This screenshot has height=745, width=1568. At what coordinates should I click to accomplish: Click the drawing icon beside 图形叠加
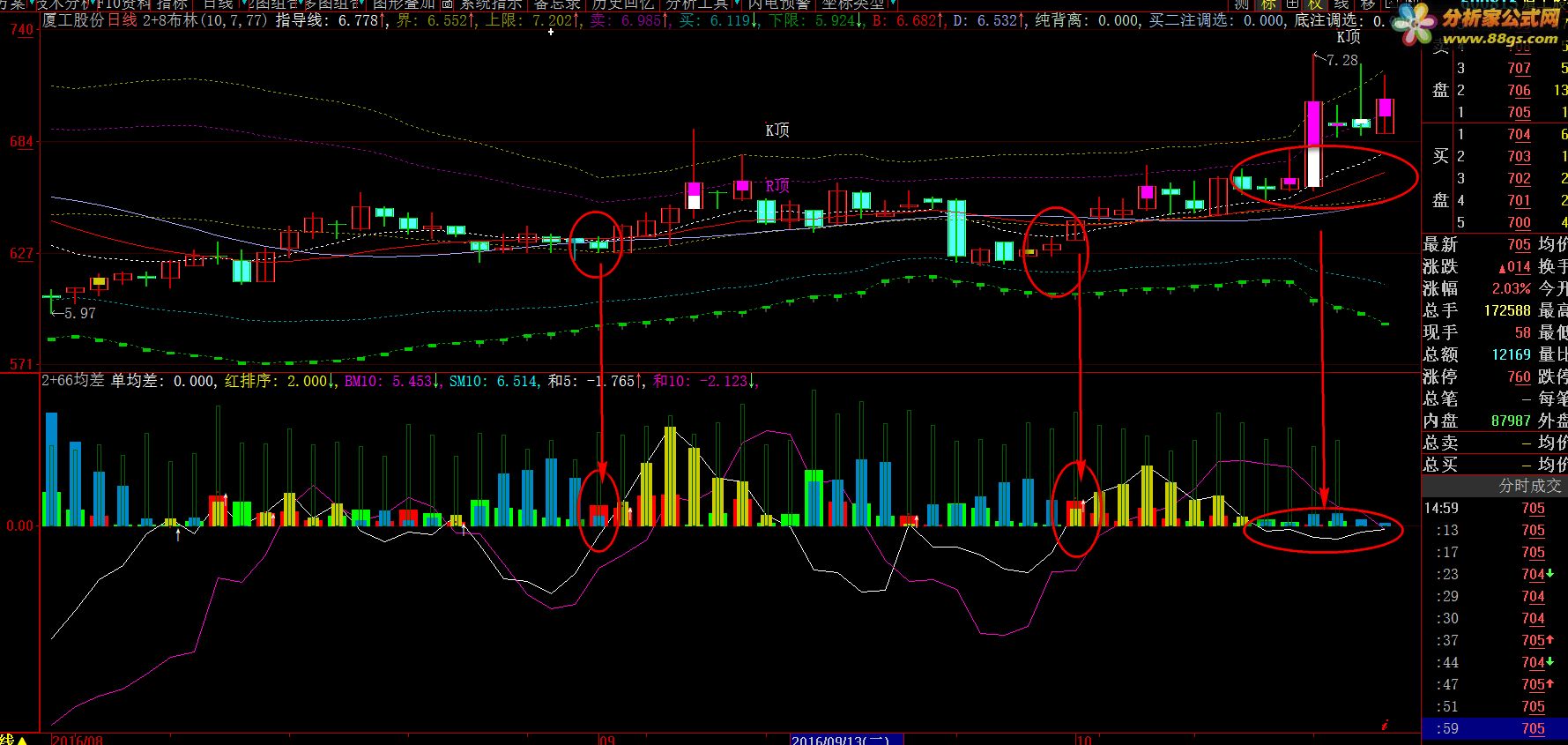(447, 4)
